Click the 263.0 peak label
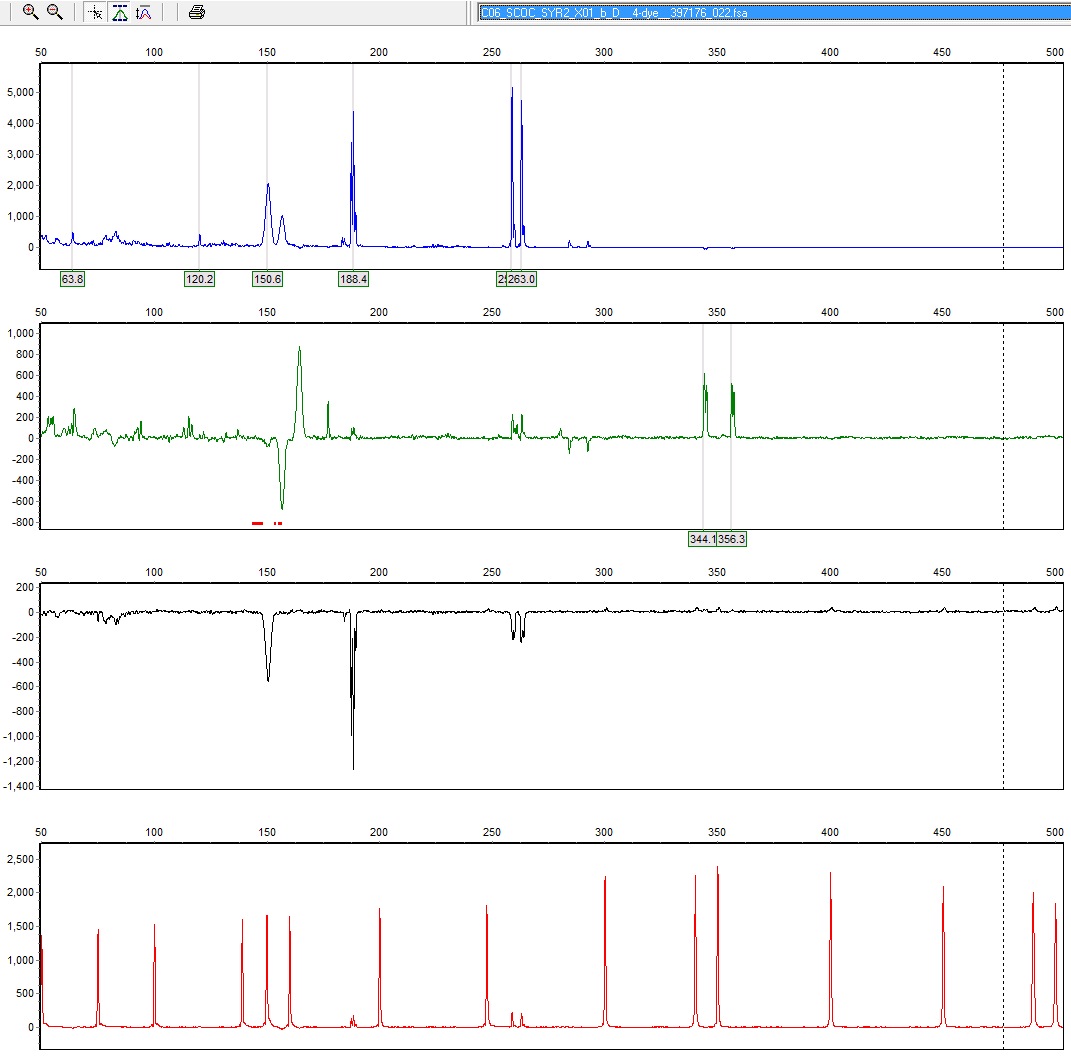 click(x=524, y=279)
